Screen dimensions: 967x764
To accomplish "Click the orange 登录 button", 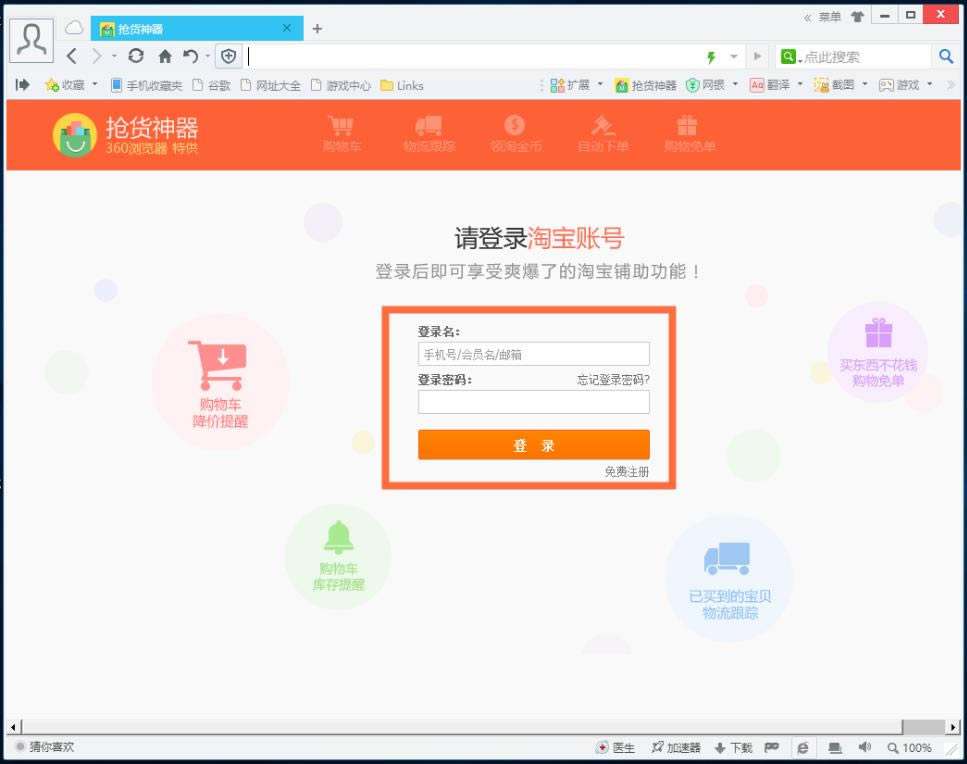I will tap(533, 445).
